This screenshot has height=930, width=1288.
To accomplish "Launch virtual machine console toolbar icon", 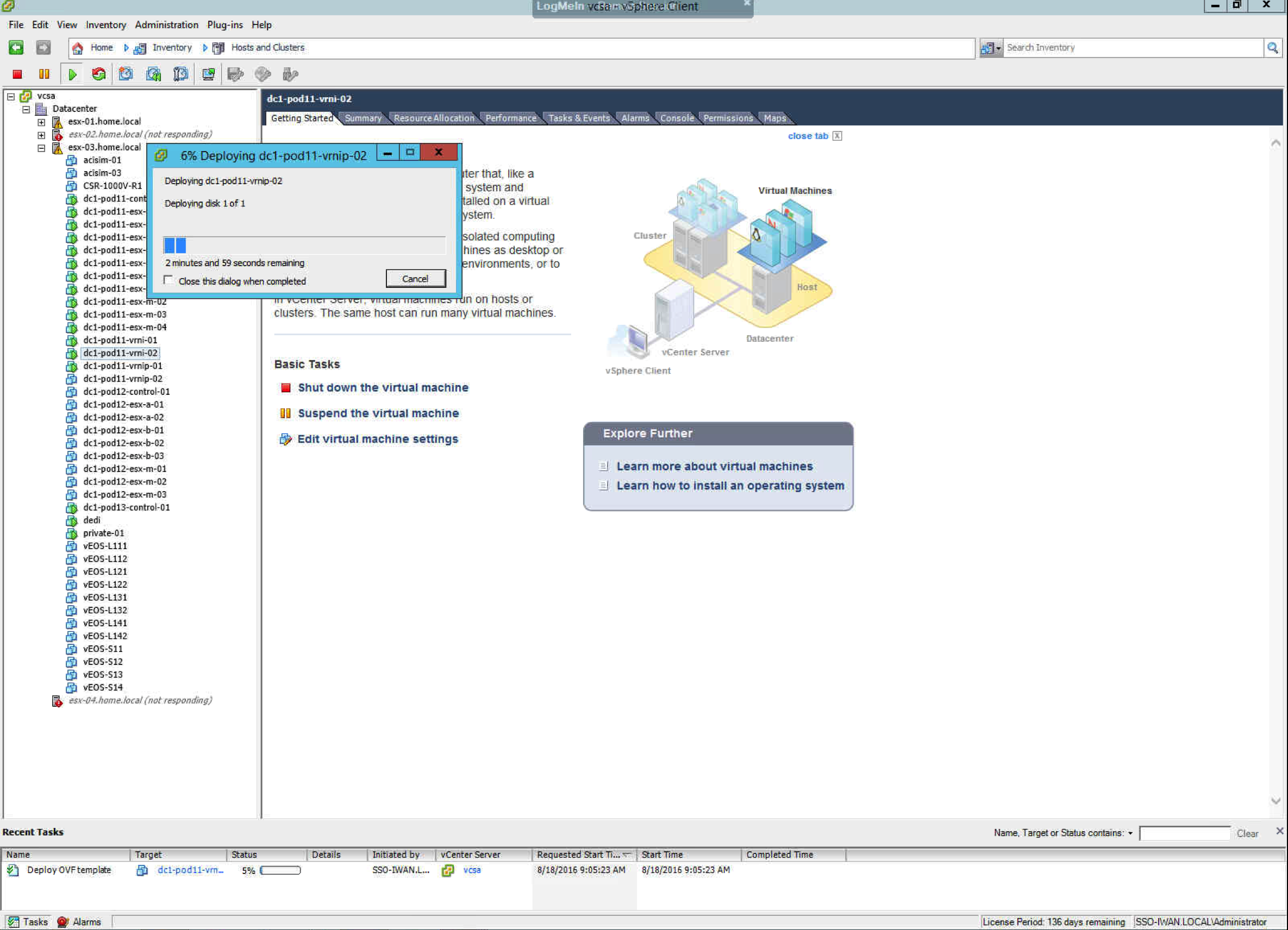I will tap(209, 74).
